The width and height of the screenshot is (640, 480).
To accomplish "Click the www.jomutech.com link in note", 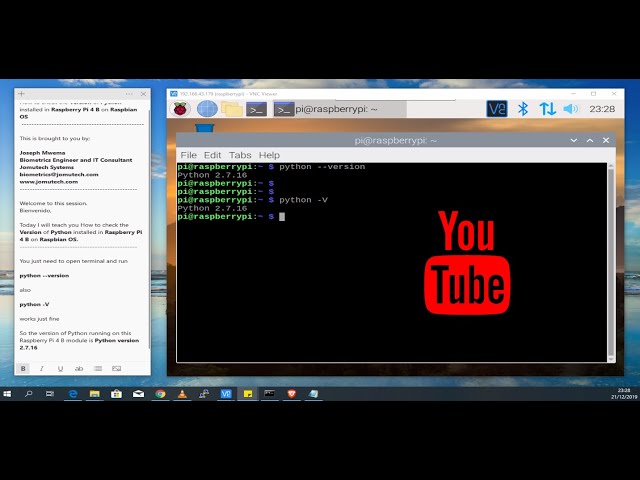I will coord(49,182).
